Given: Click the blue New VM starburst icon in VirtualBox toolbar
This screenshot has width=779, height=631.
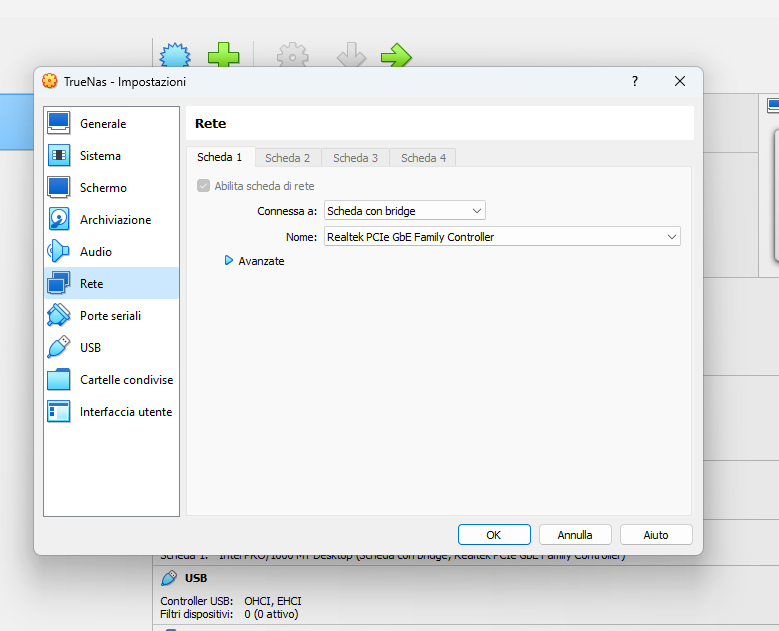Looking at the screenshot, I should click(175, 55).
